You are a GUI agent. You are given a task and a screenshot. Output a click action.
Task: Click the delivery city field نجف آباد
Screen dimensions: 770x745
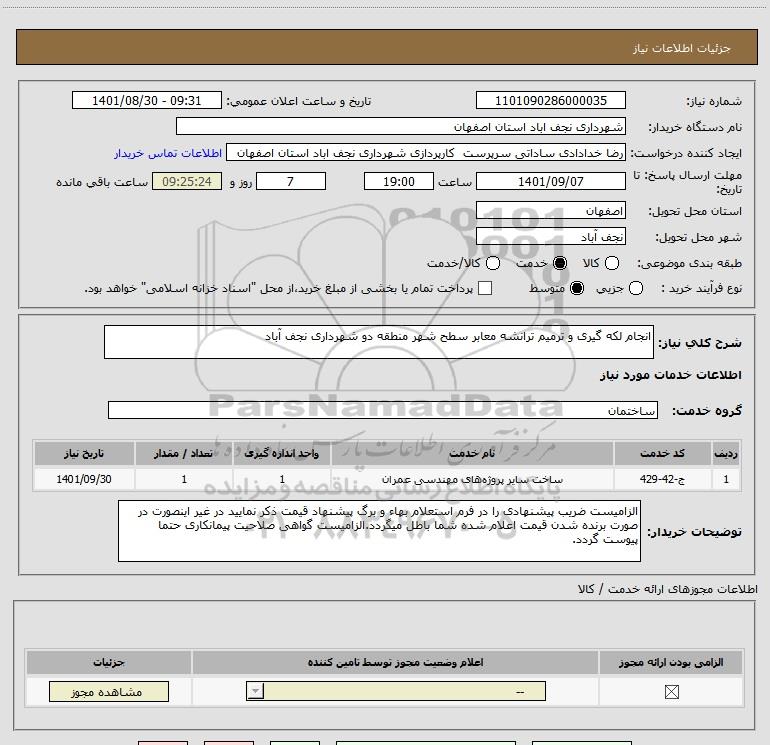pos(550,237)
